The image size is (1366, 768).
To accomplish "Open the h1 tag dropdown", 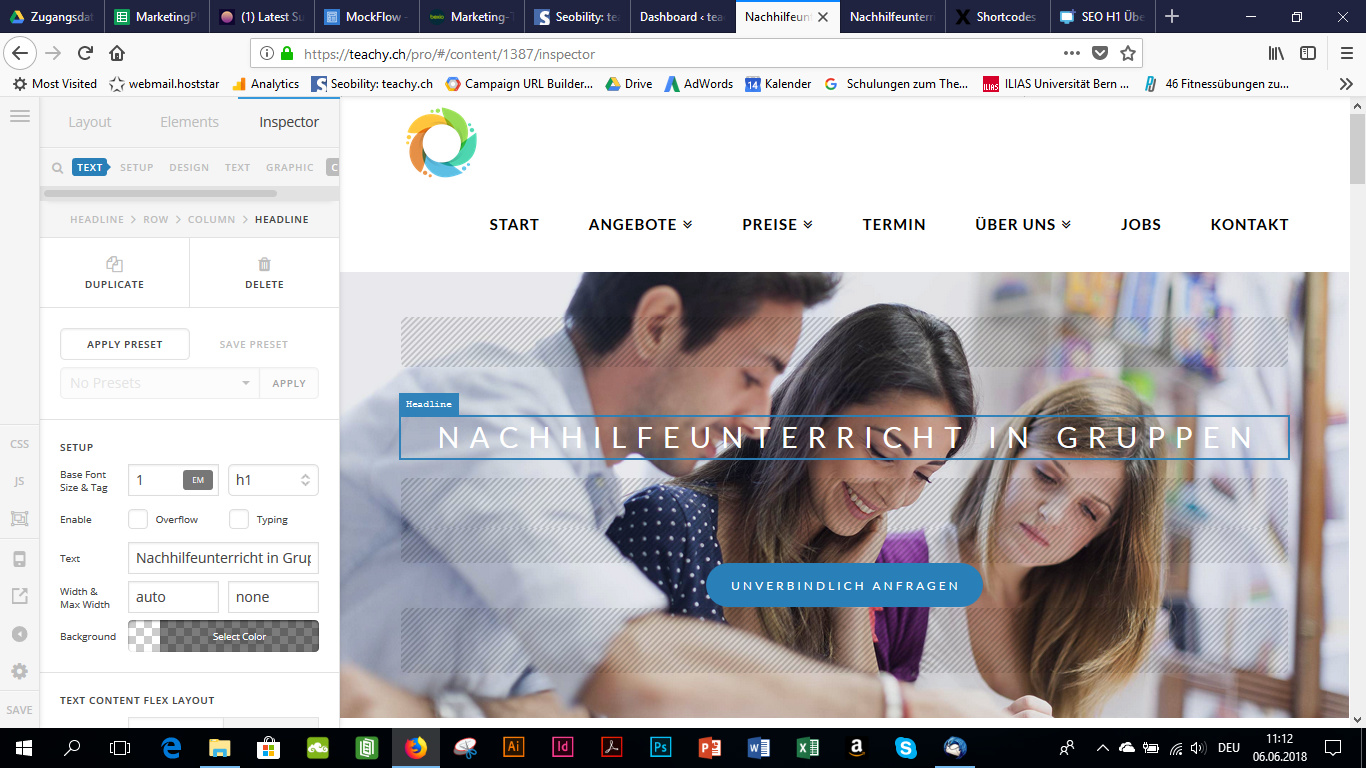I will pyautogui.click(x=273, y=480).
